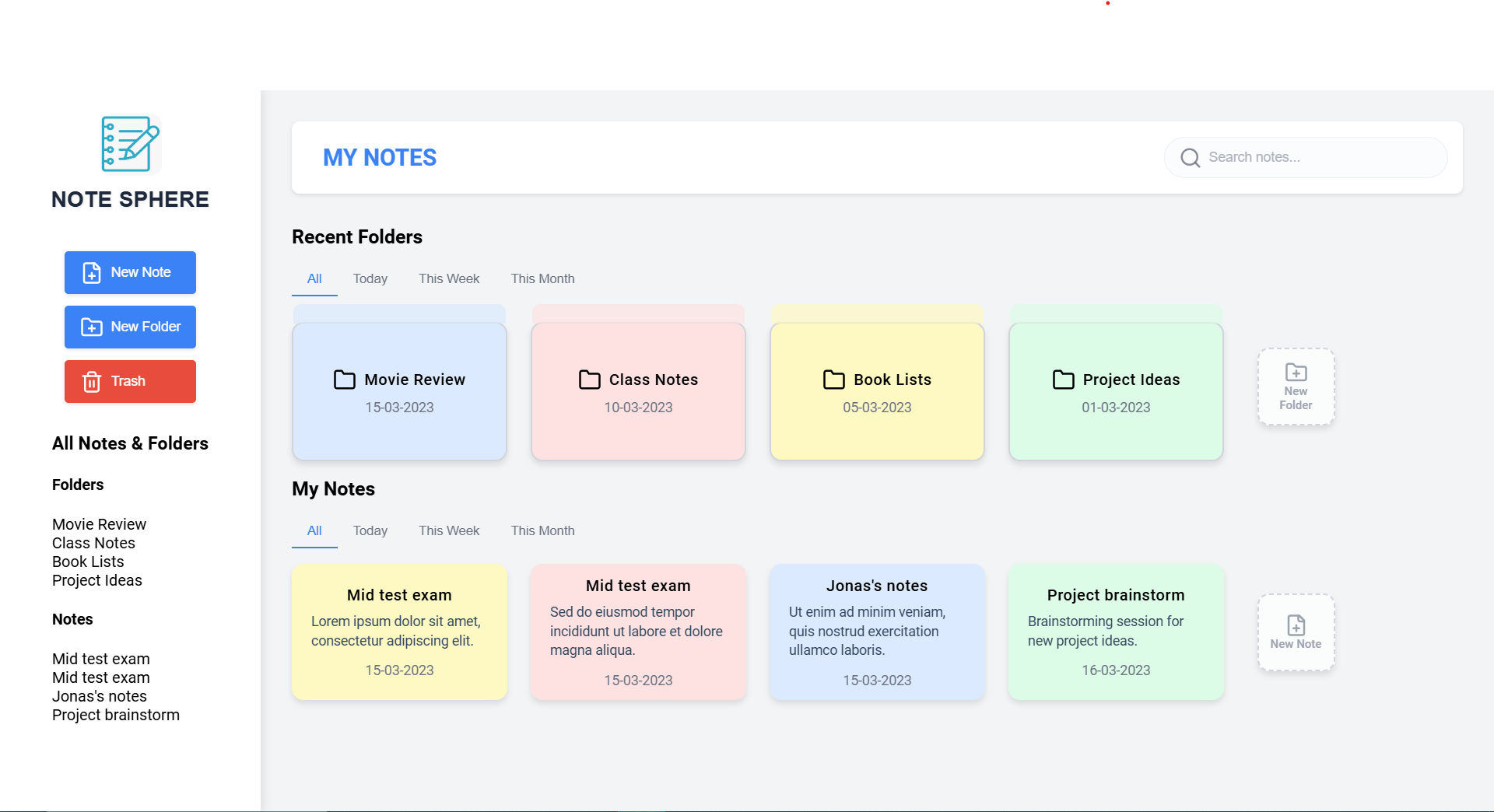Click the folder icon on Book Lists card

[834, 380]
